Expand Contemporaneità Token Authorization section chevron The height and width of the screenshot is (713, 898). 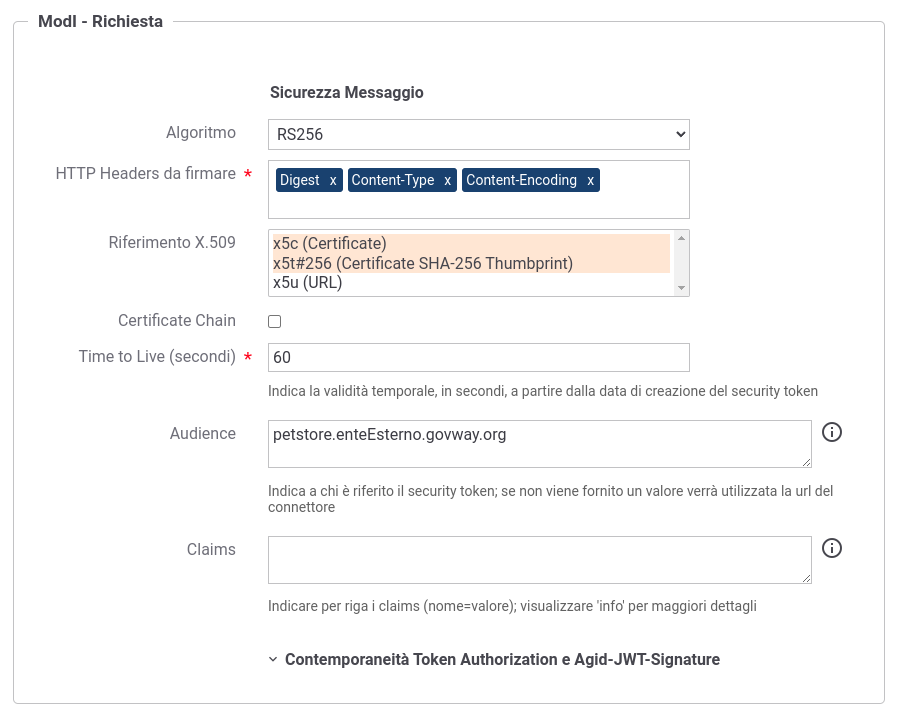click(273, 659)
